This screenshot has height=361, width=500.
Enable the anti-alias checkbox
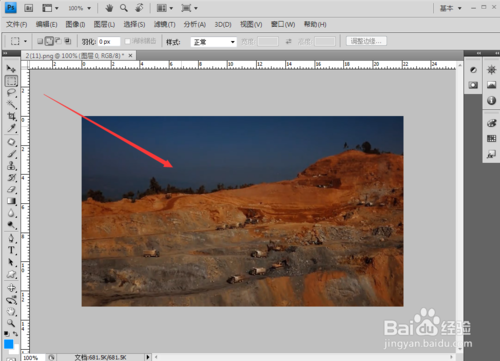click(x=127, y=41)
